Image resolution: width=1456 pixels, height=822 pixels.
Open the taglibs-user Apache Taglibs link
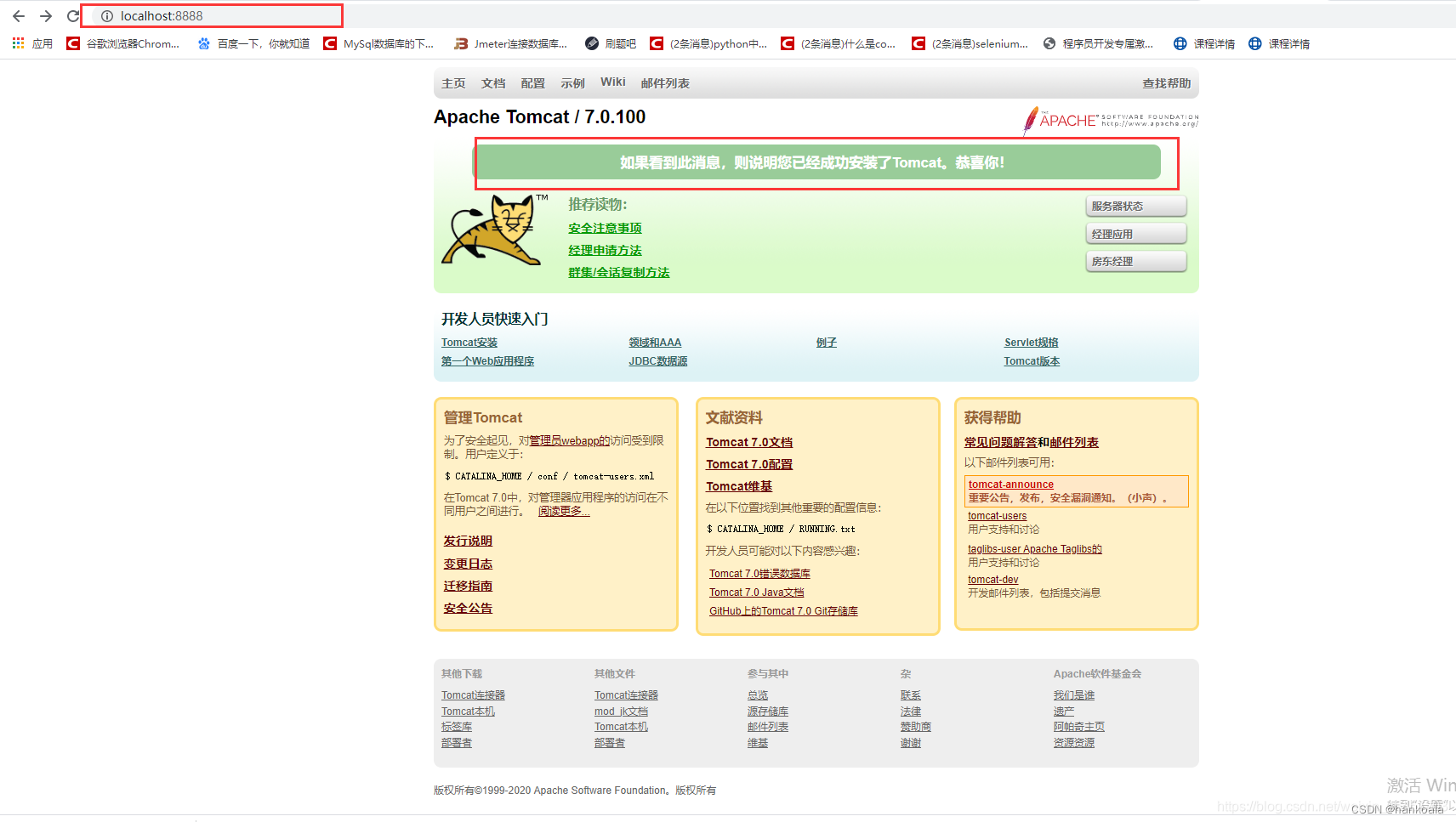click(x=1035, y=548)
